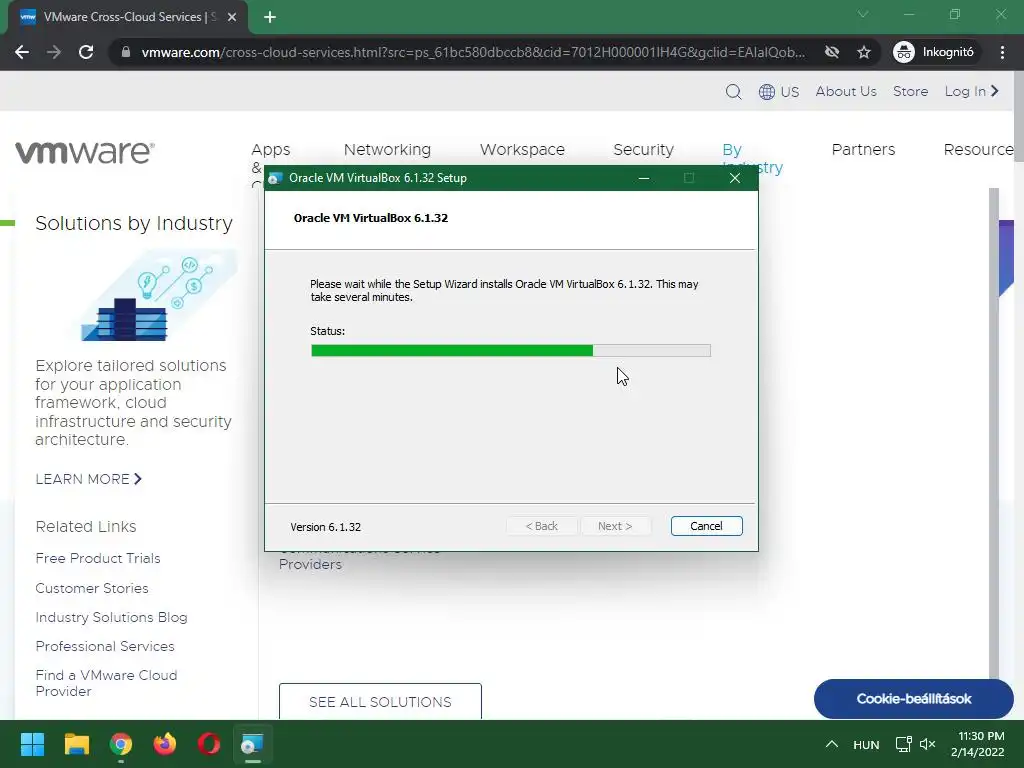The width and height of the screenshot is (1024, 768).
Task: Open the US region selector
Action: [x=779, y=91]
